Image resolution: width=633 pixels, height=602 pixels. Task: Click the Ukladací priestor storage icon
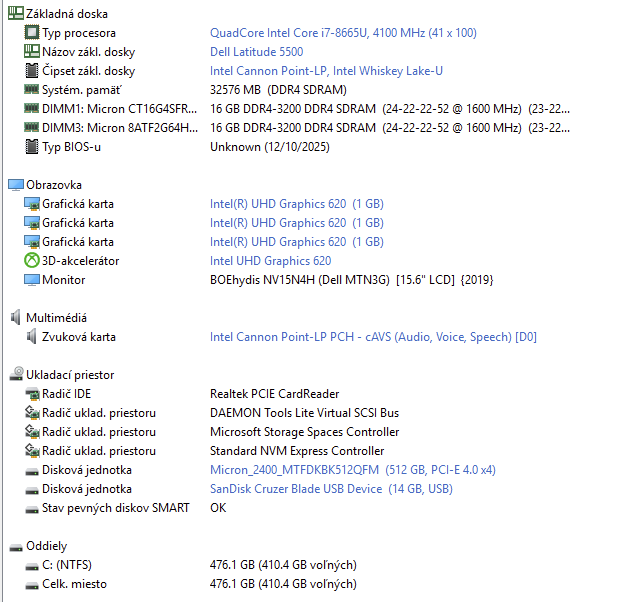click(17, 373)
